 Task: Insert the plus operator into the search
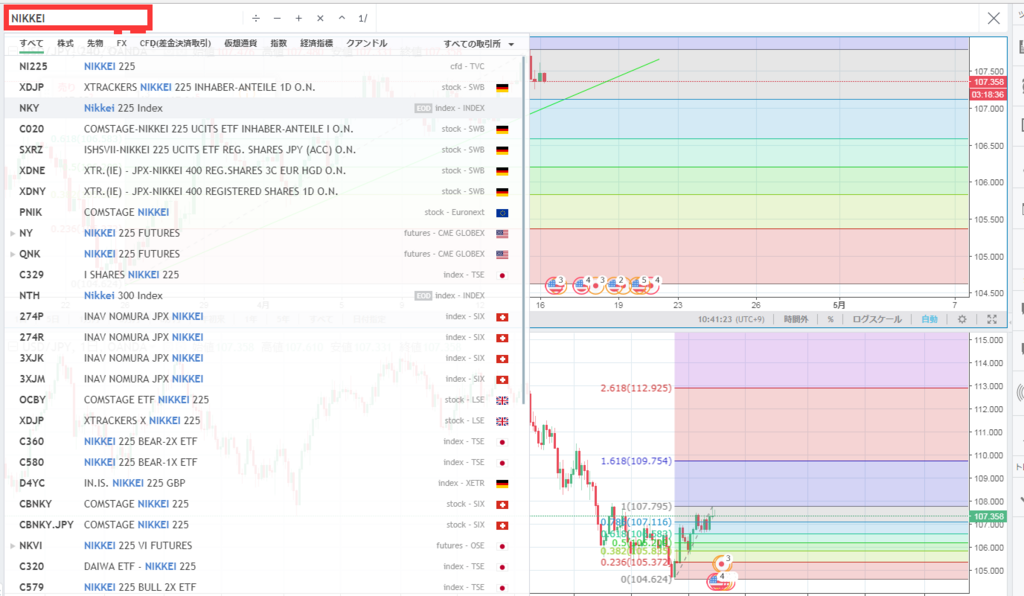pos(298,18)
